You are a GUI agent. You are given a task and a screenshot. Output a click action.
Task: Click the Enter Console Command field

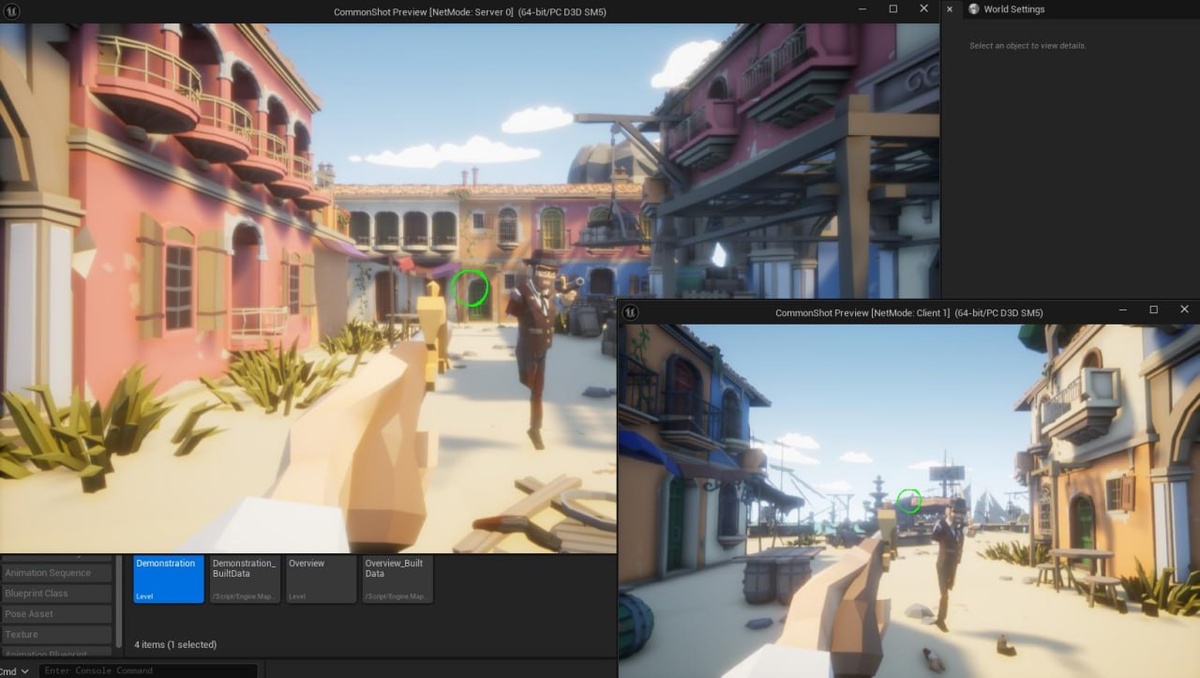pyautogui.click(x=148, y=671)
